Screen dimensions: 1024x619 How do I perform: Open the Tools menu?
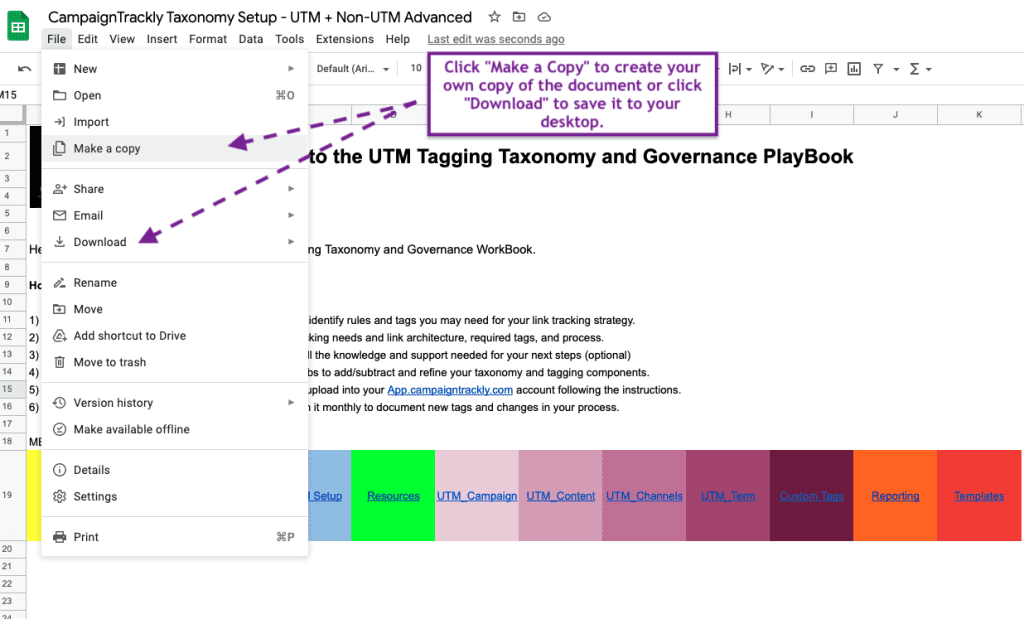(x=289, y=39)
